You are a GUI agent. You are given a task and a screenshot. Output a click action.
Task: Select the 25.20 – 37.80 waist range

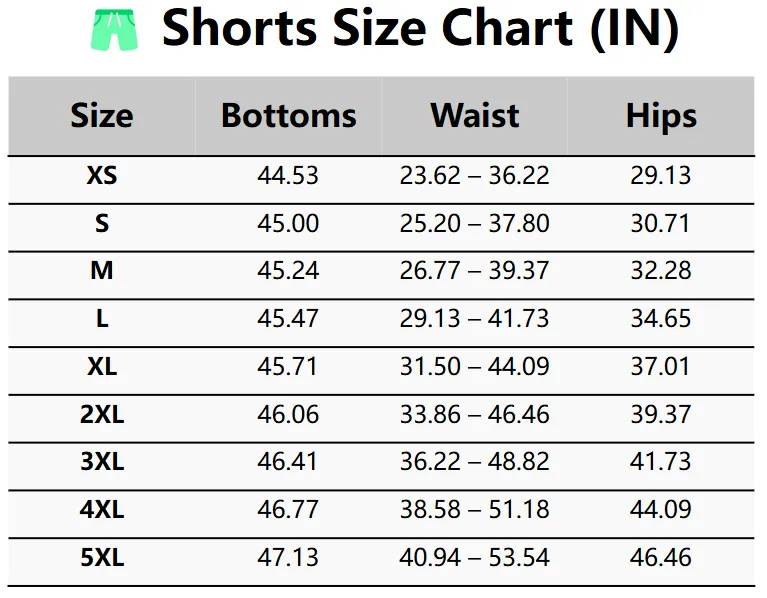point(475,224)
